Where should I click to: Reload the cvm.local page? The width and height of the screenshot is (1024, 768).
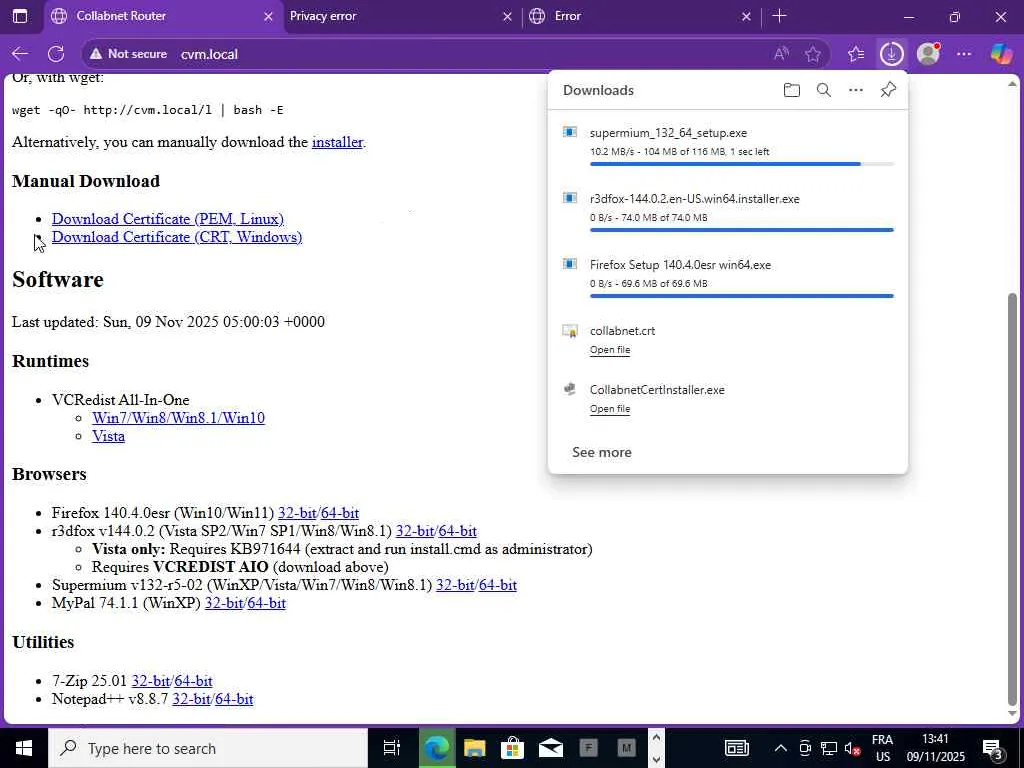[x=56, y=54]
